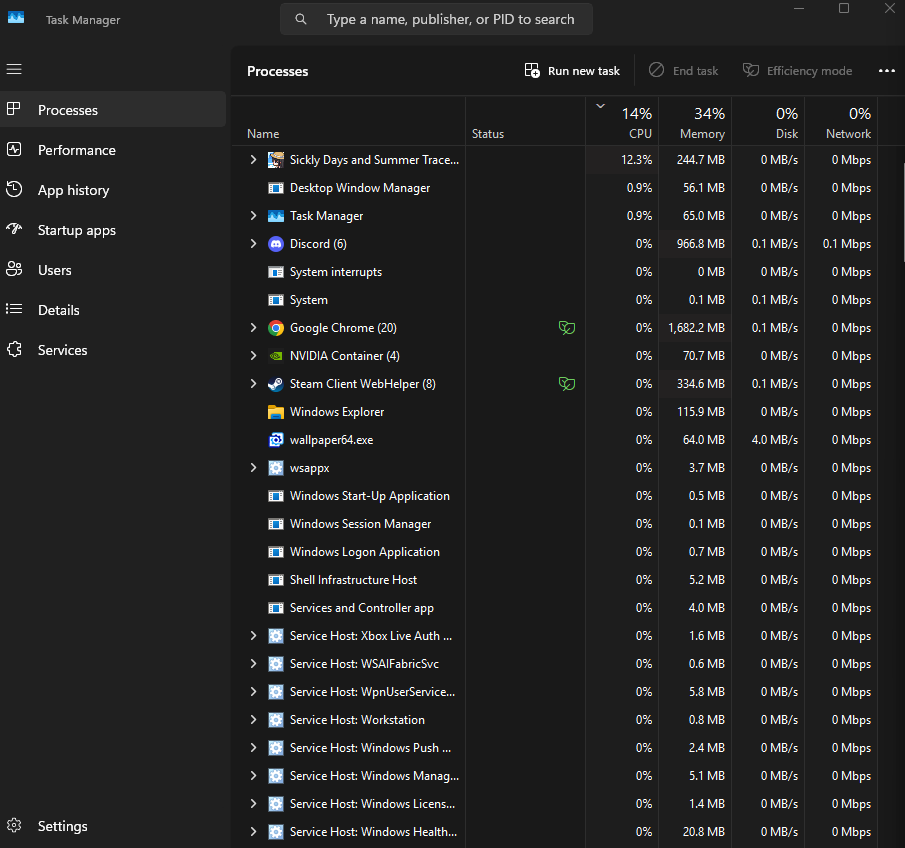
Task: Expand Service Host: WSAIFabricSvc
Action: click(253, 664)
